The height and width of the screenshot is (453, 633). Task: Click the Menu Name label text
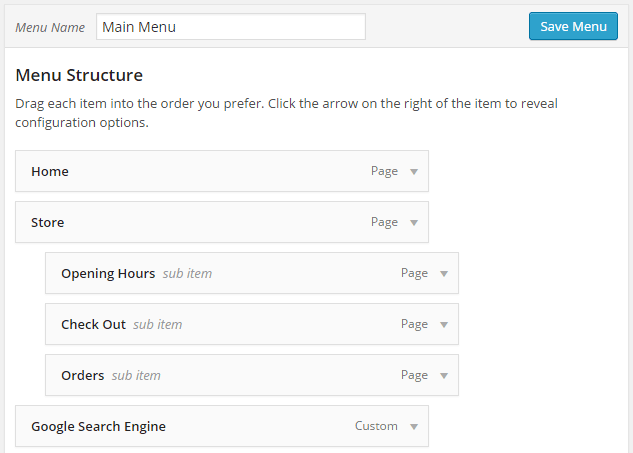point(50,27)
